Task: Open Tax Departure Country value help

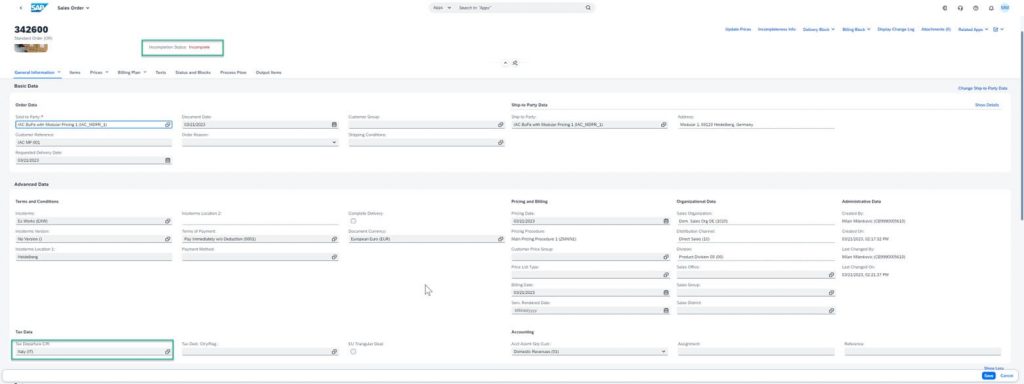Action: (167, 351)
